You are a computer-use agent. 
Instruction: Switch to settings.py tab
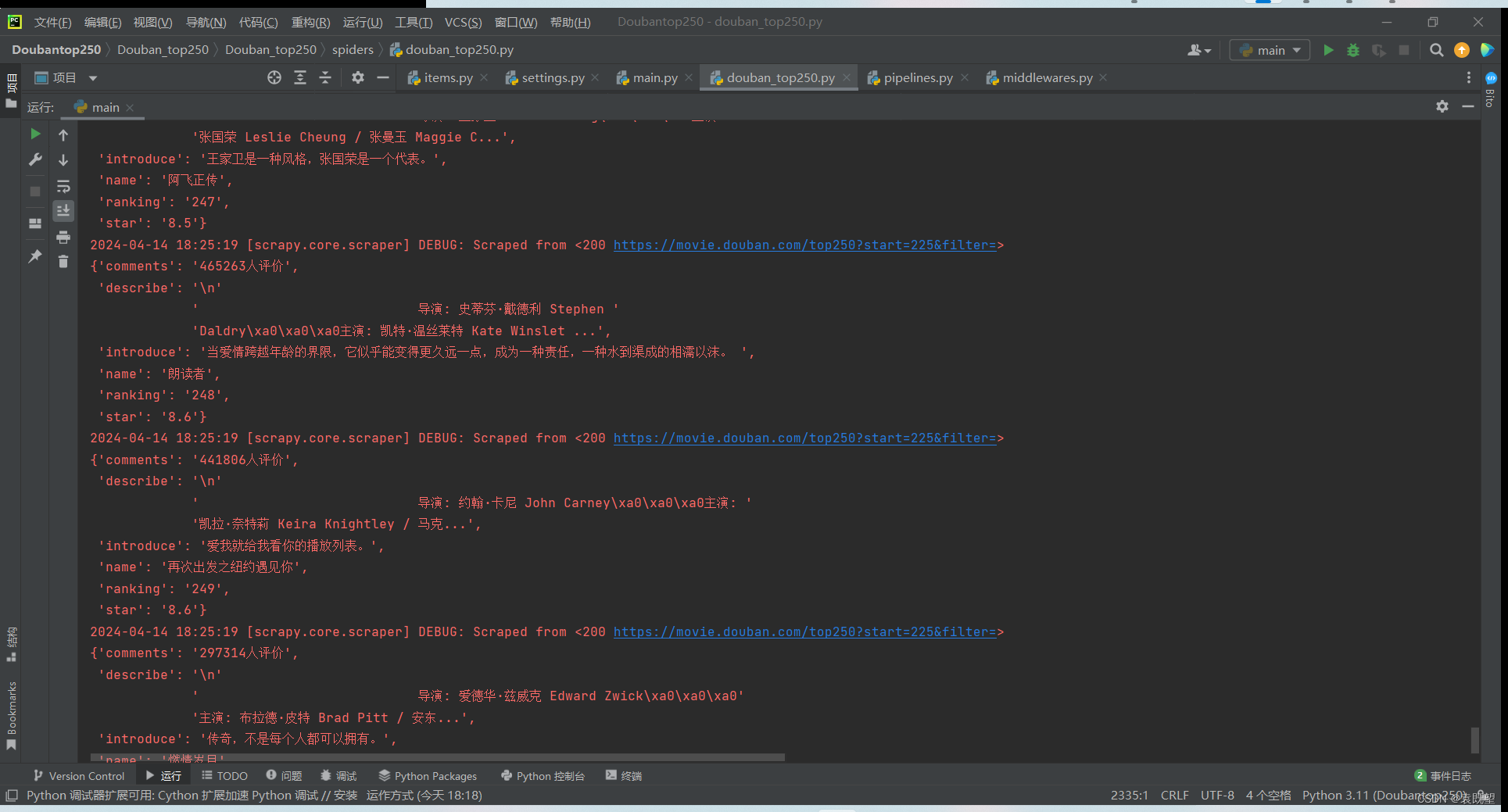tap(553, 77)
